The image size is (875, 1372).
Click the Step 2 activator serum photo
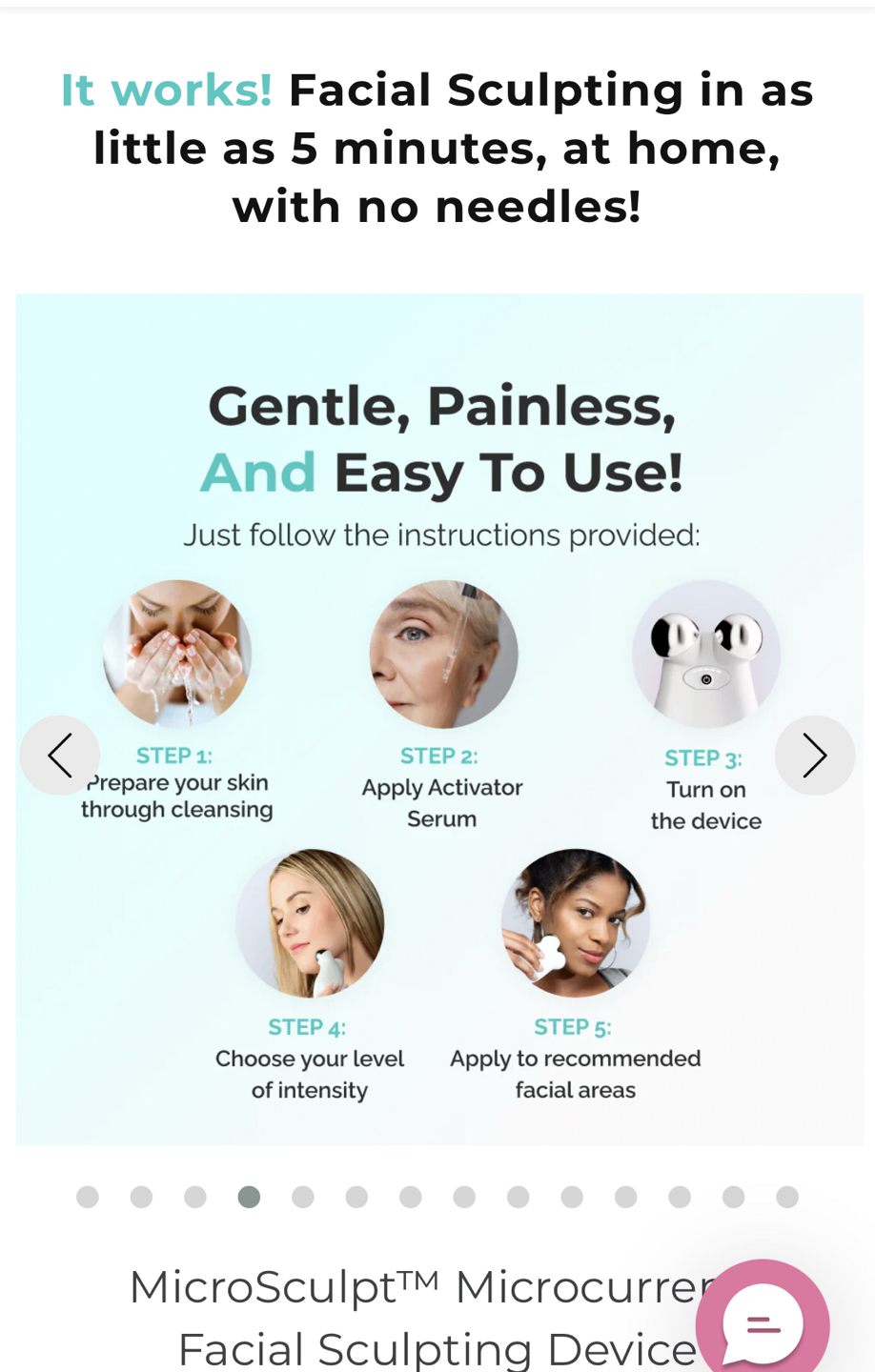click(443, 655)
